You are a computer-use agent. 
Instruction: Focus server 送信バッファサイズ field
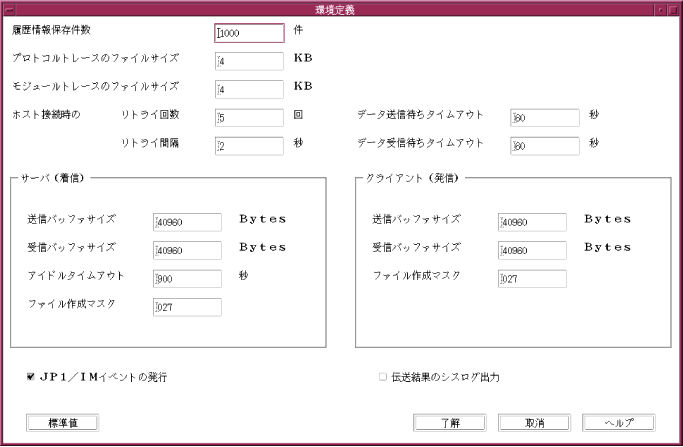tap(187, 222)
